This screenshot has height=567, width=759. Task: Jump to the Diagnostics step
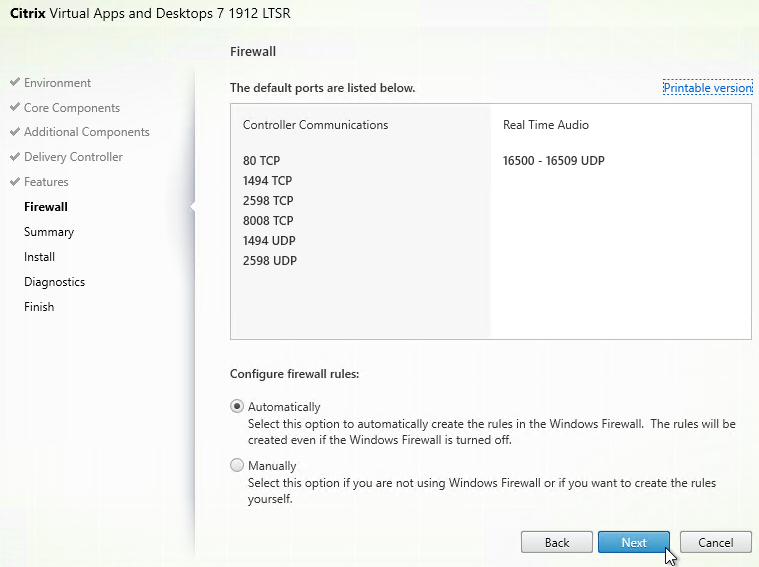[54, 282]
